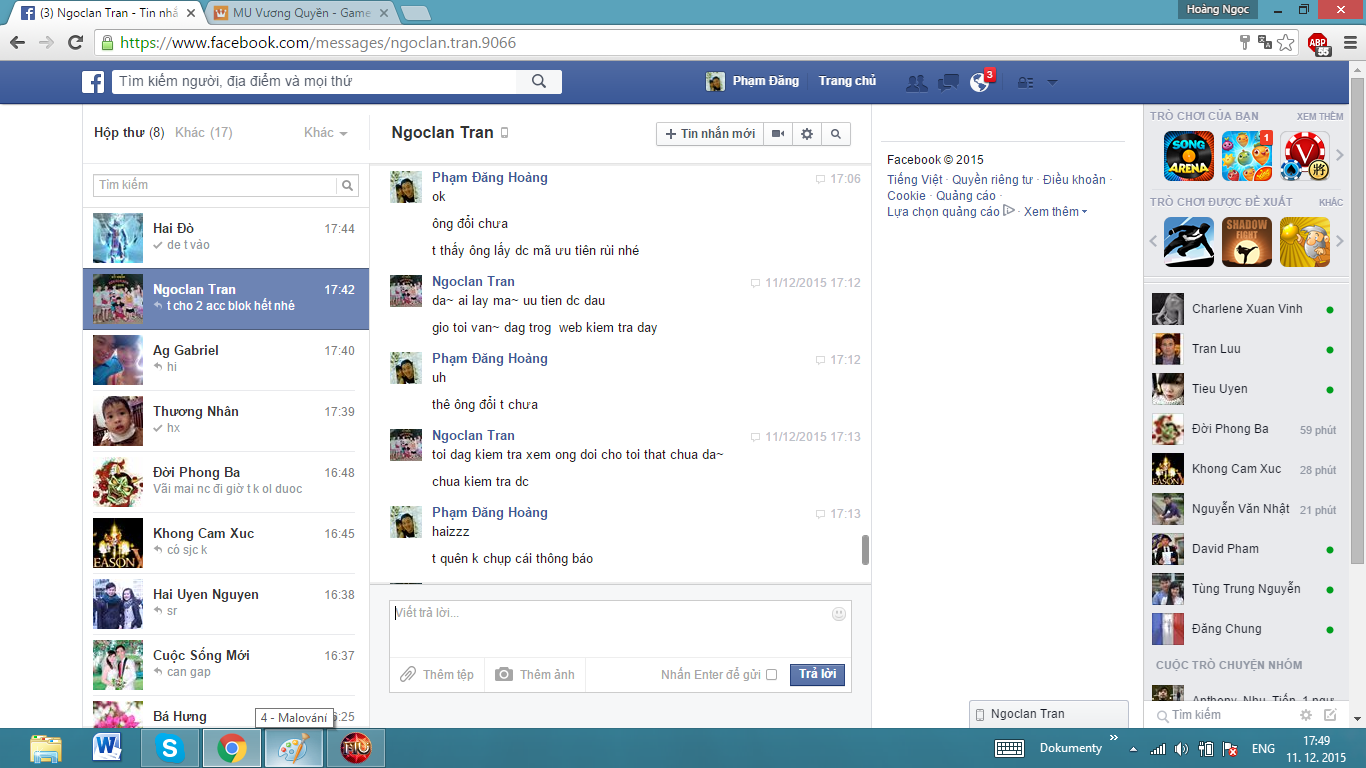This screenshot has width=1366, height=768.
Task: Click the Khác link in suggested games
Action: (x=1331, y=203)
